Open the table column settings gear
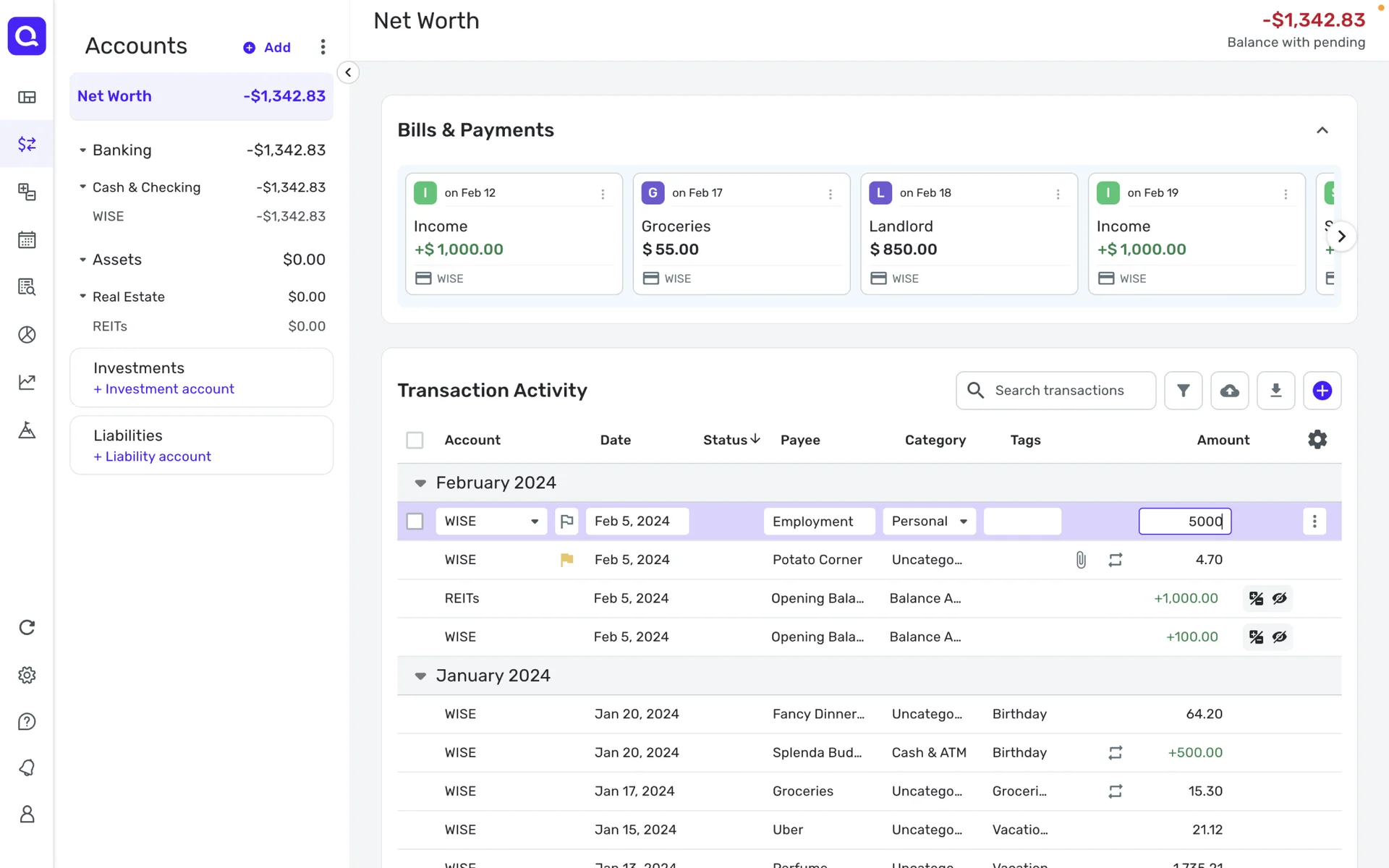The width and height of the screenshot is (1389, 868). coord(1317,440)
